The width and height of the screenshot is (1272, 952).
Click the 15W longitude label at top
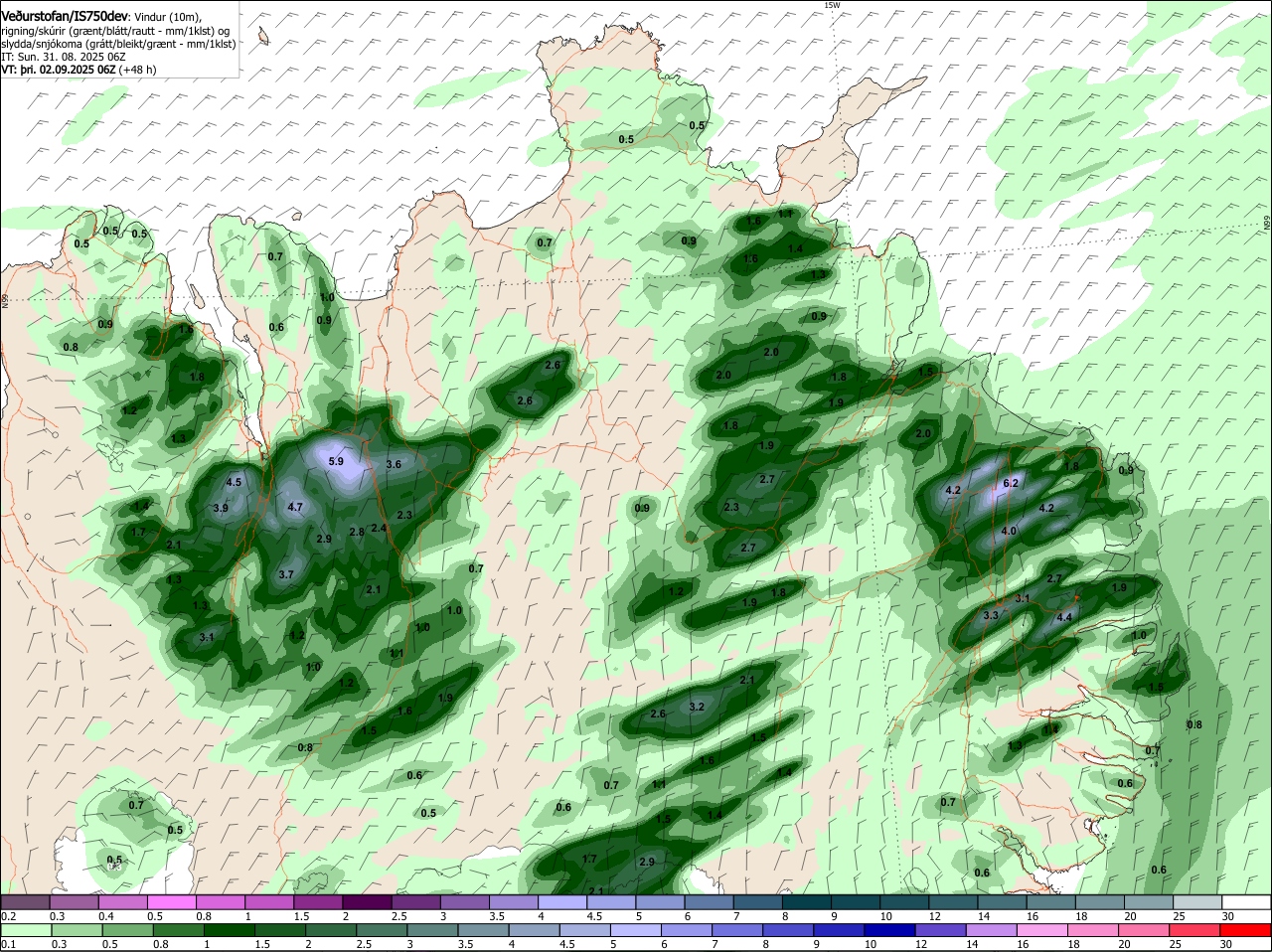click(x=832, y=6)
